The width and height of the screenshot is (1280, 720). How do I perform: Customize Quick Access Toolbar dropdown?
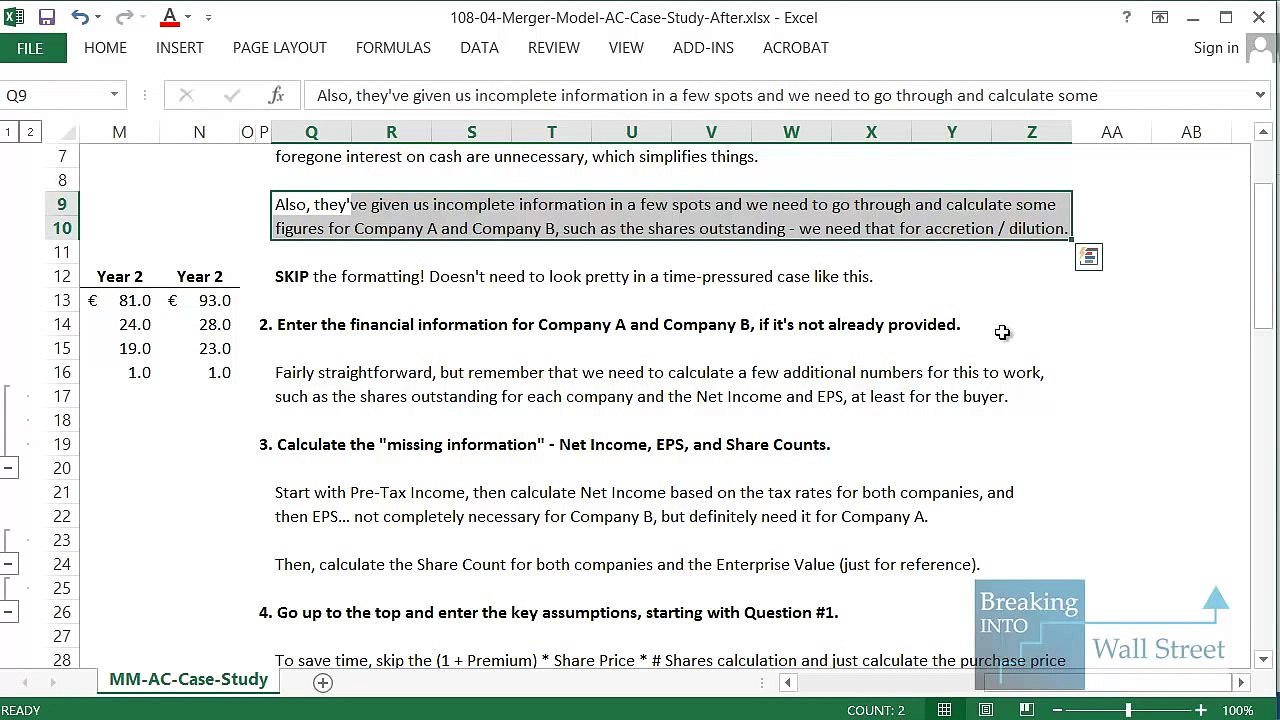coord(208,17)
